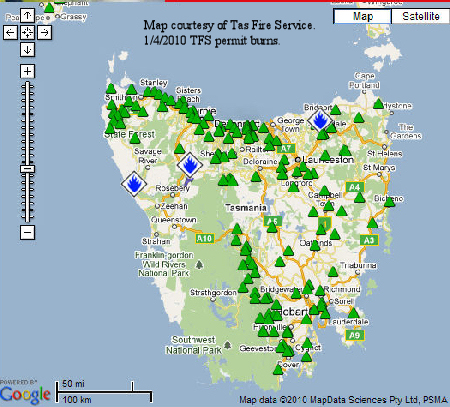Click the Zeehan town label
Screen dimensions: 450x407
pos(174,206)
